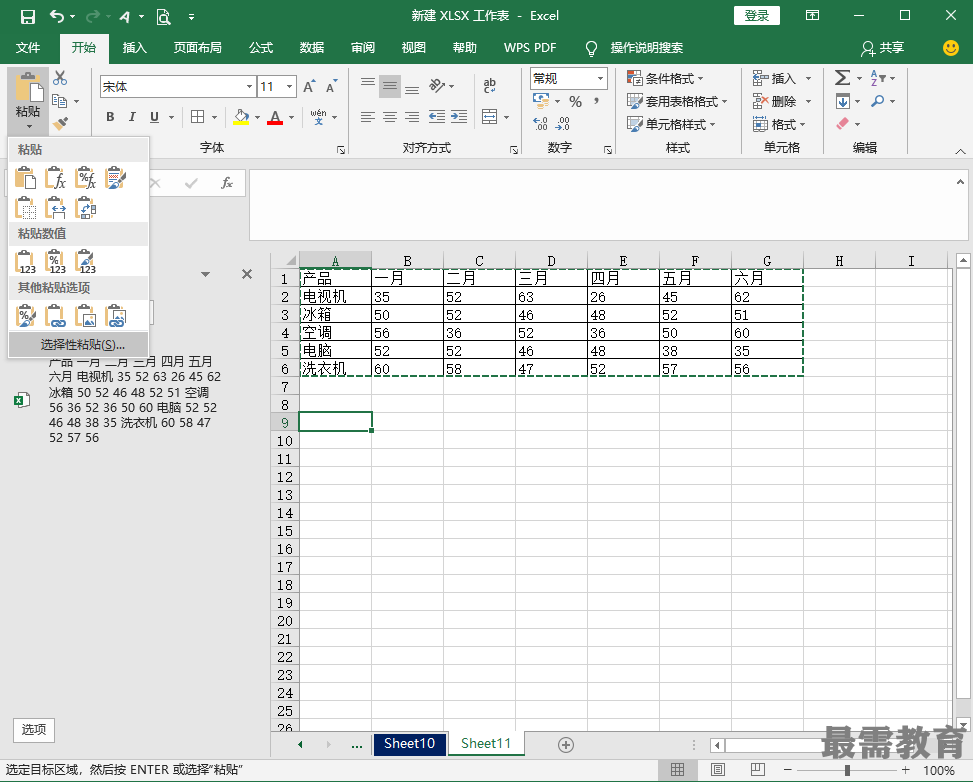973x782 pixels.
Task: Open 选择性粘贴(S)... Paste Special dialog
Action: pos(79,344)
